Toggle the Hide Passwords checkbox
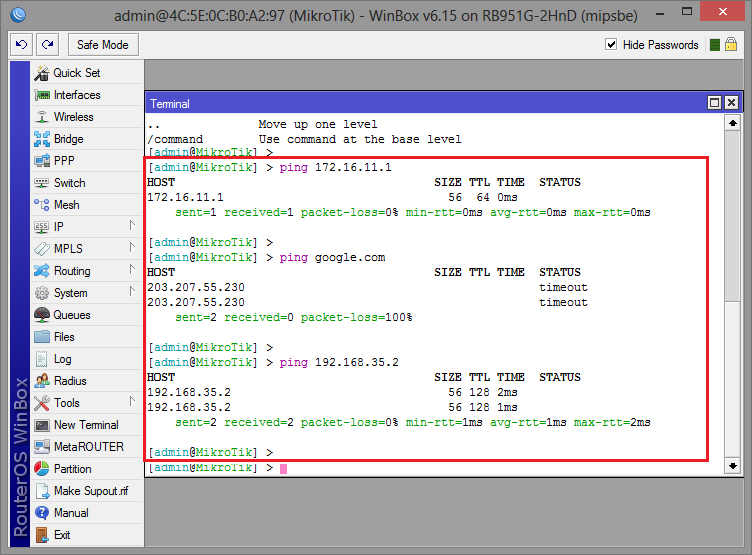The image size is (752, 555). pos(611,45)
